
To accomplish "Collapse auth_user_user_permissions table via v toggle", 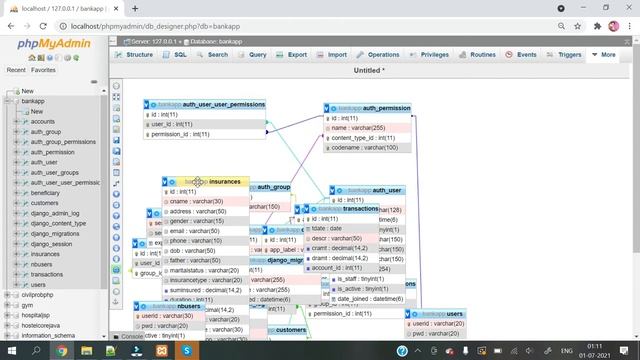I will (146, 105).
